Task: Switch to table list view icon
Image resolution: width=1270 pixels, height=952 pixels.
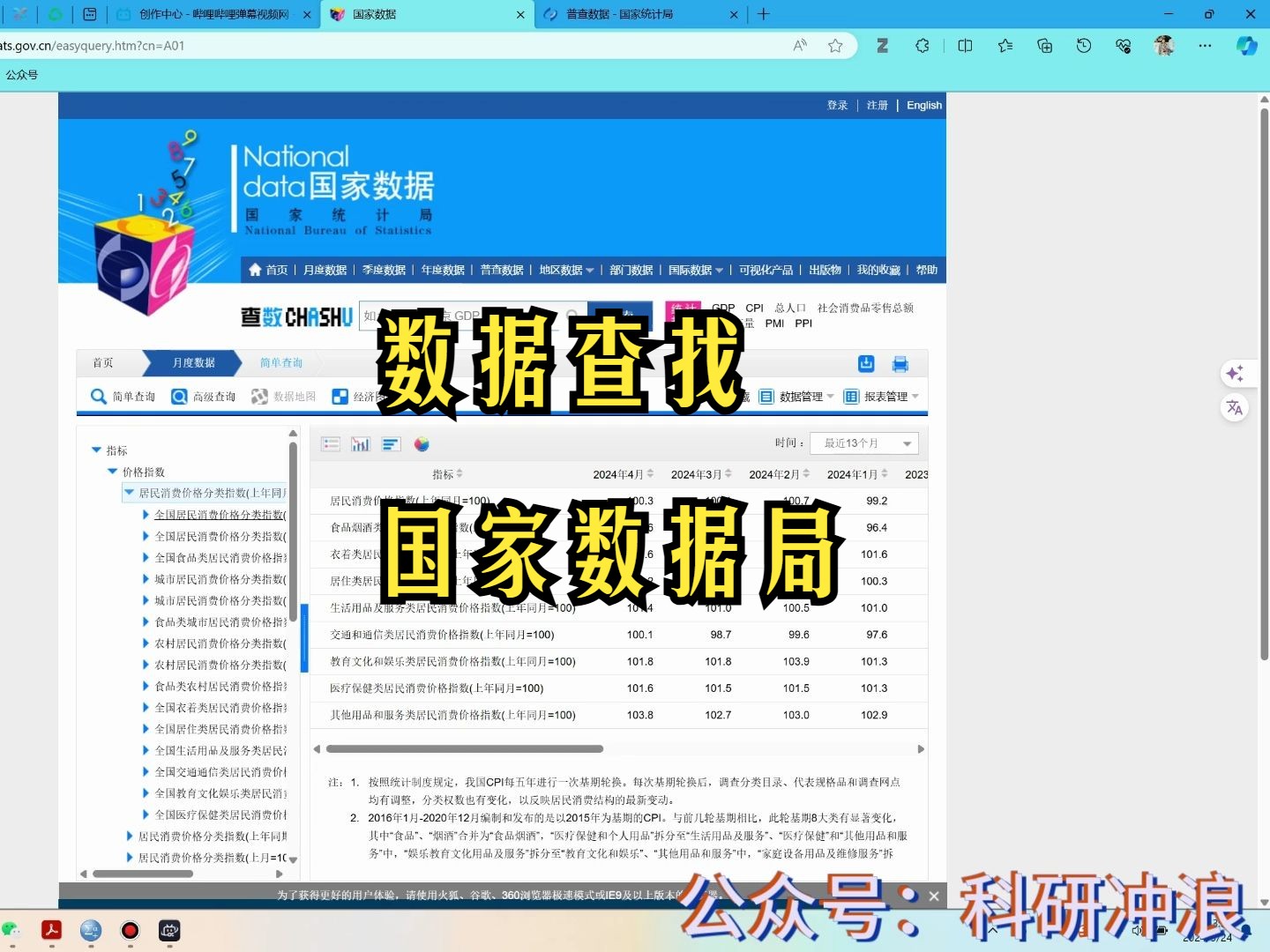Action: tap(331, 444)
